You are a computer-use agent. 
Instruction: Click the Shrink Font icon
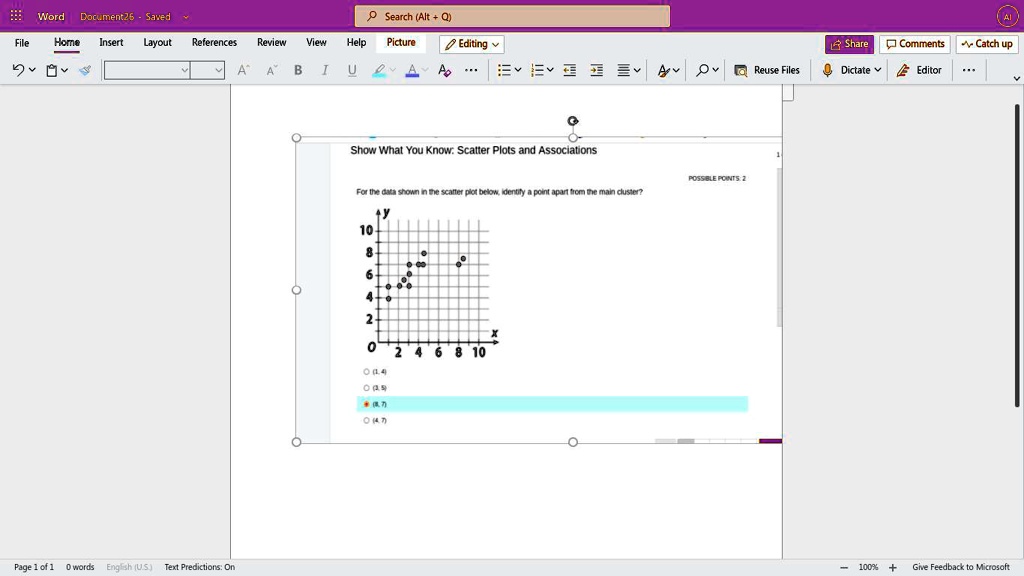pos(271,70)
